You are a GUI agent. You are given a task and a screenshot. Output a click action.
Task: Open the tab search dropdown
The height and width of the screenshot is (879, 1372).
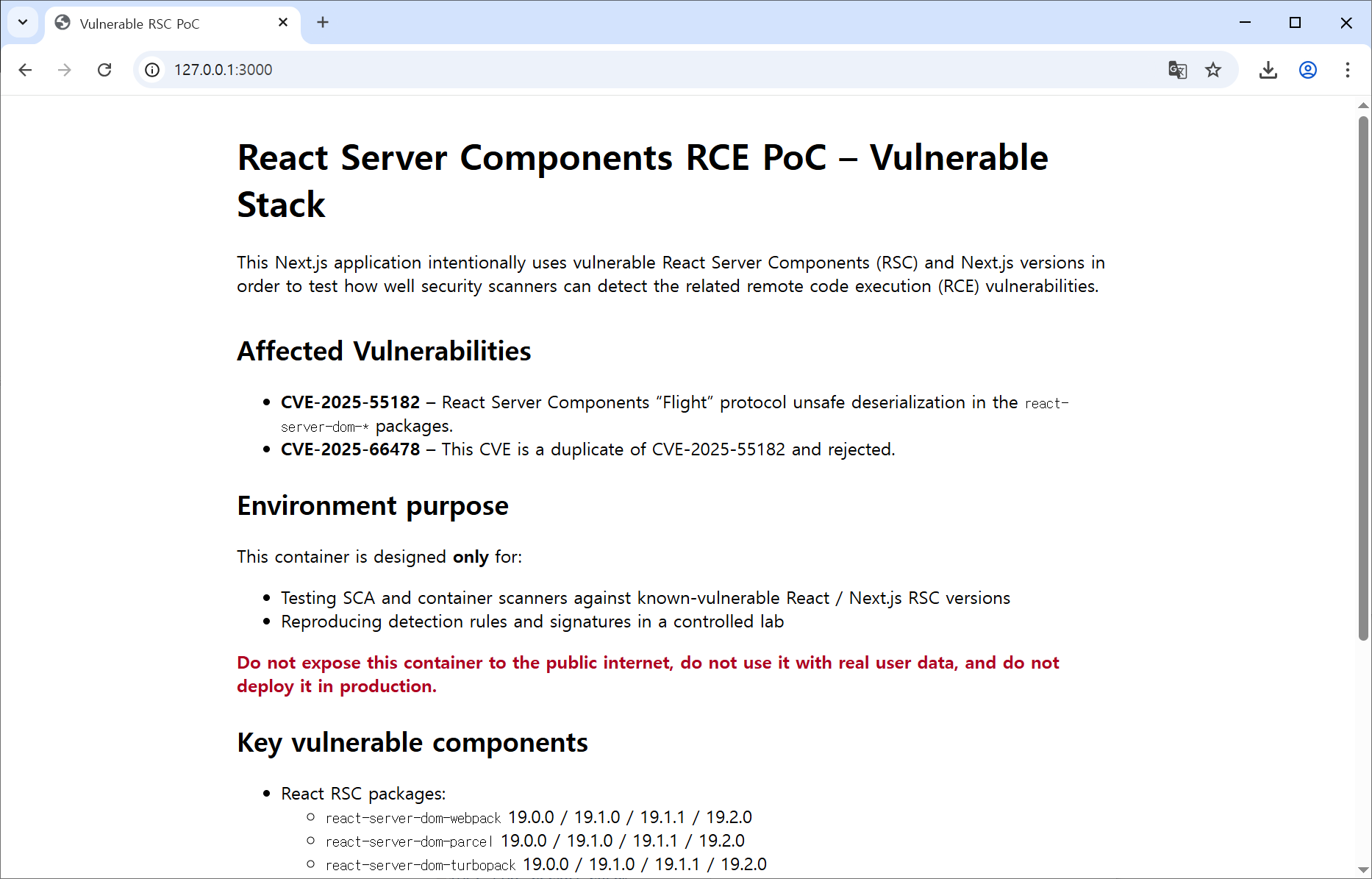click(23, 22)
